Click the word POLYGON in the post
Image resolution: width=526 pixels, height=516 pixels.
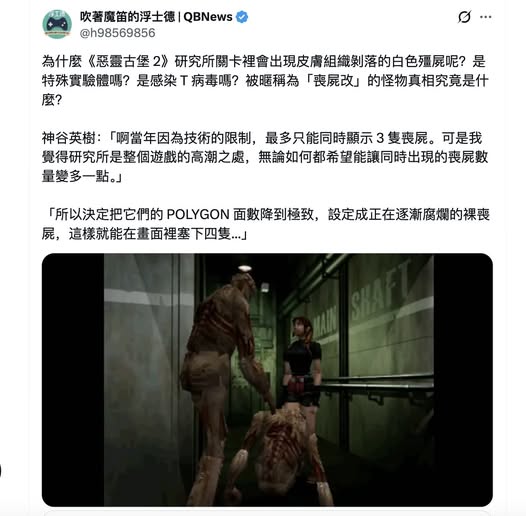pyautogui.click(x=198, y=214)
